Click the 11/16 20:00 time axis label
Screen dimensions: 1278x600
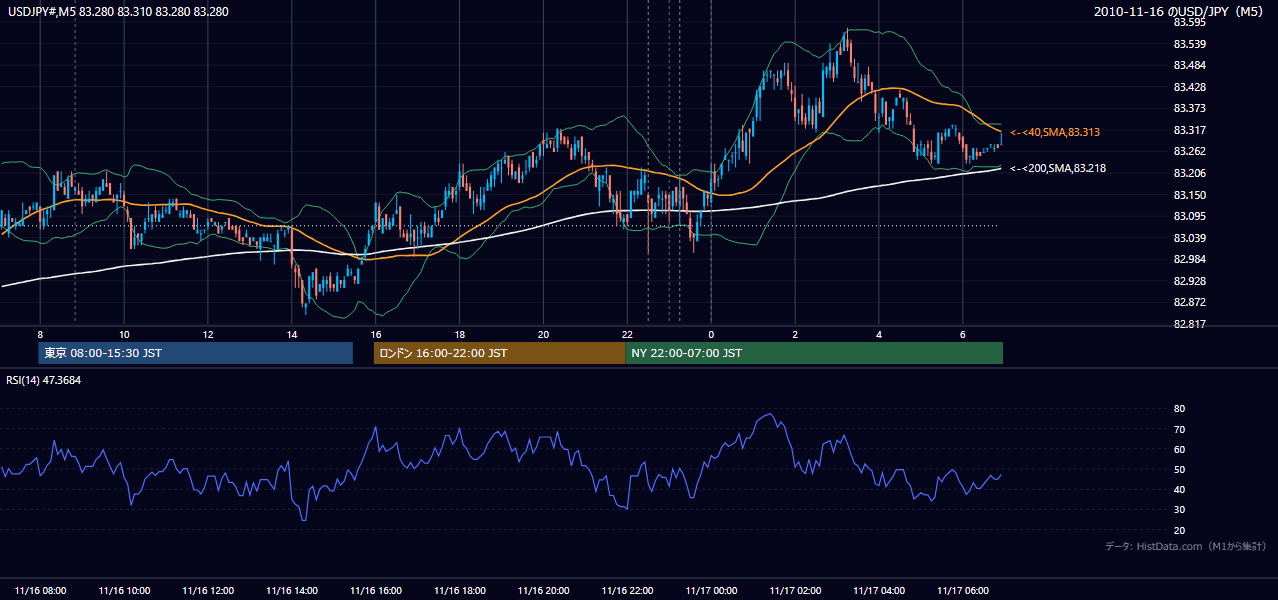(544, 591)
